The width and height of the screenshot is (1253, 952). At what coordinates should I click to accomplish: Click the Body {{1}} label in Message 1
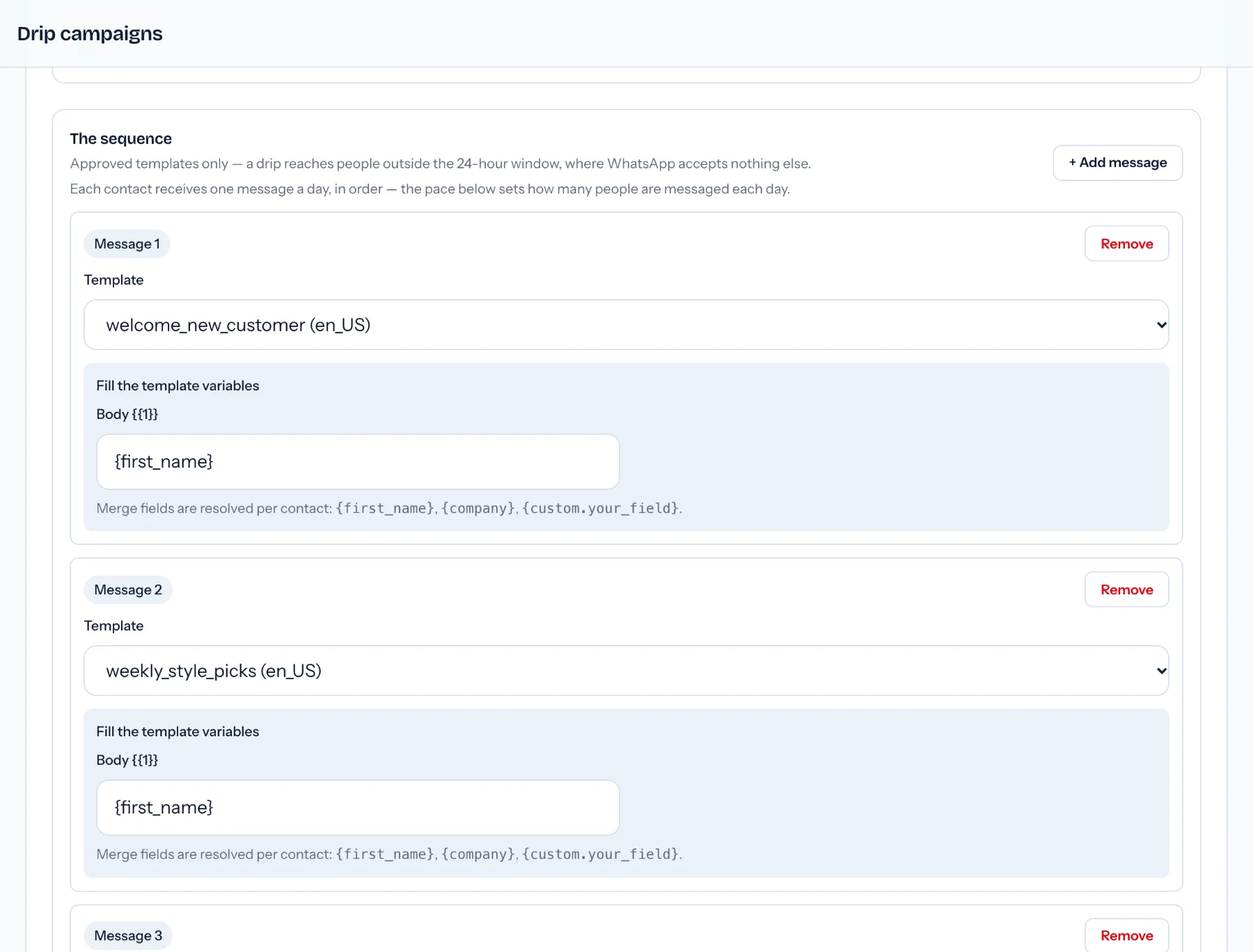pos(127,414)
